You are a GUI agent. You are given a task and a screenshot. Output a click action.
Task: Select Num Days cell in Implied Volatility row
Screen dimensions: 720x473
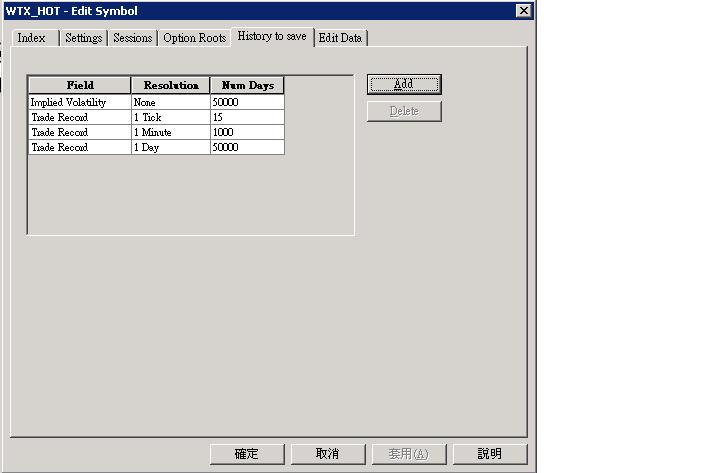click(x=248, y=102)
